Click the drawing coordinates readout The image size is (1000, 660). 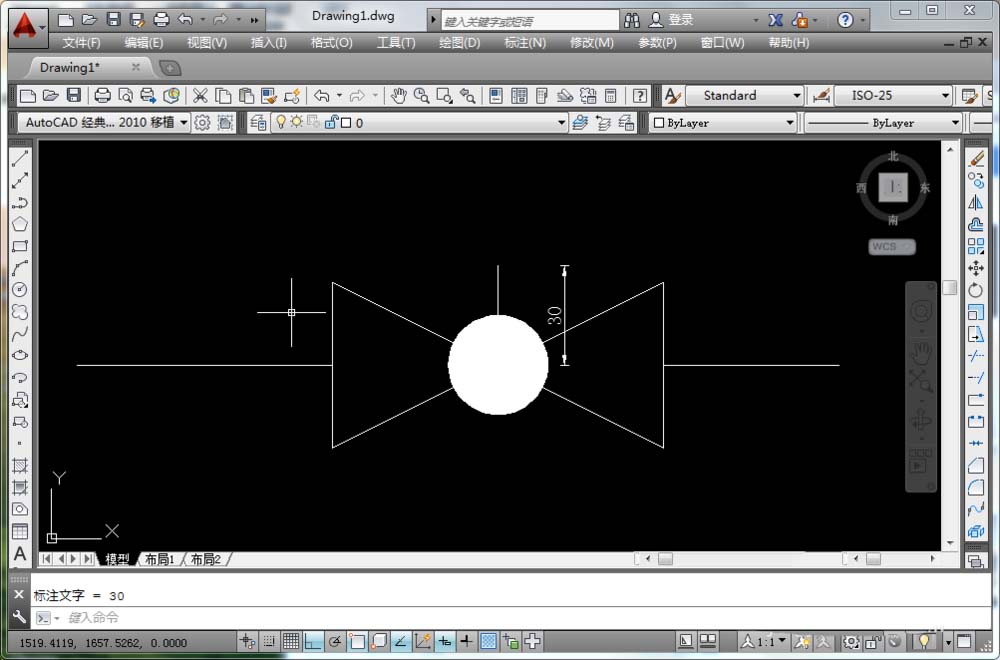click(x=102, y=643)
